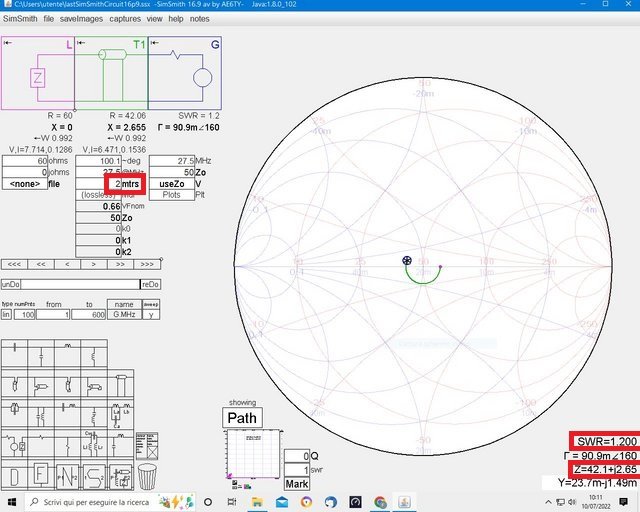
Task: Select the custom circuit block next to S
Action: pos(120,476)
